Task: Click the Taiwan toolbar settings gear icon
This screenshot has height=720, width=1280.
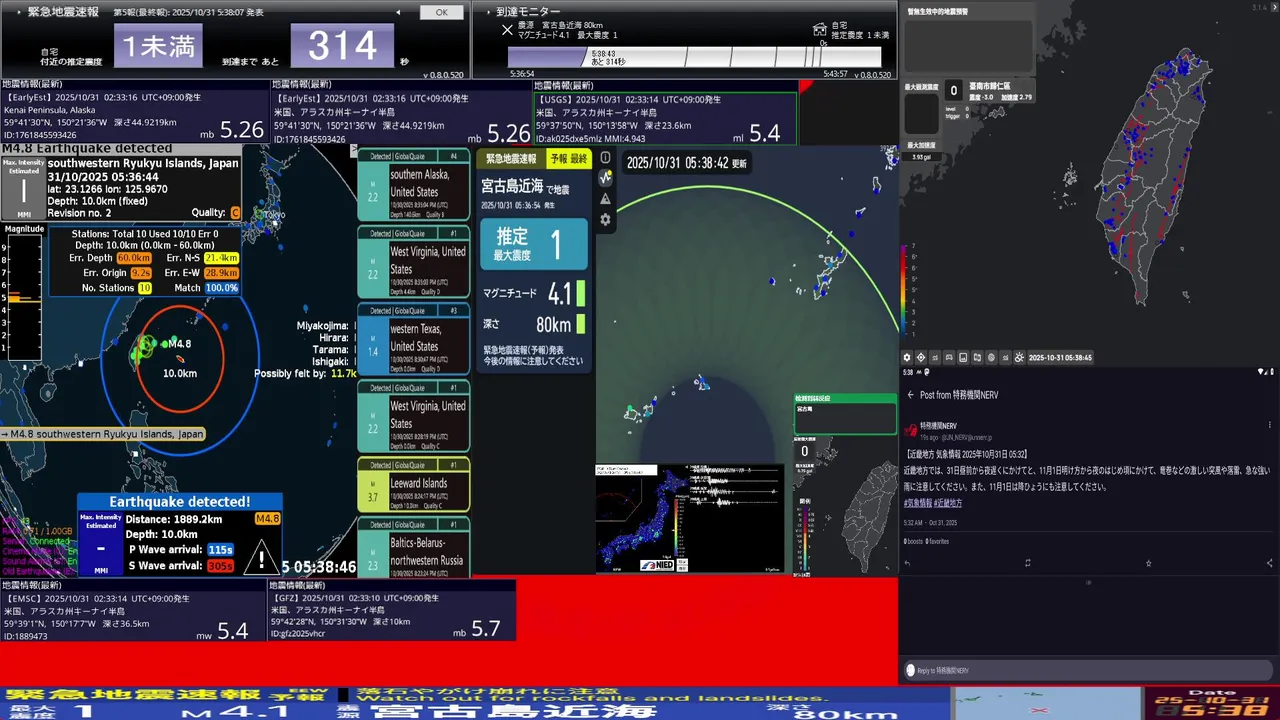Action: pyautogui.click(x=907, y=357)
